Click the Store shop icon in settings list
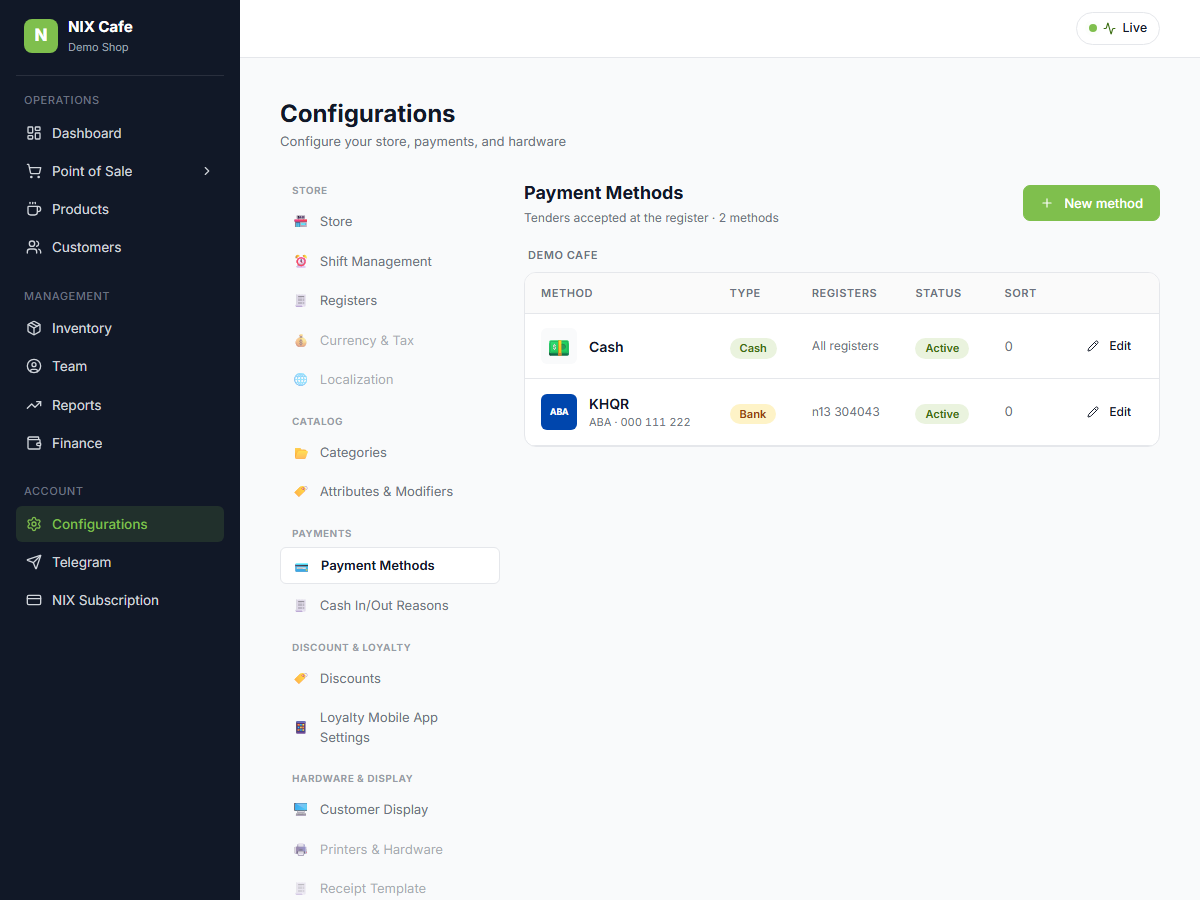The image size is (1200, 900). coord(301,221)
